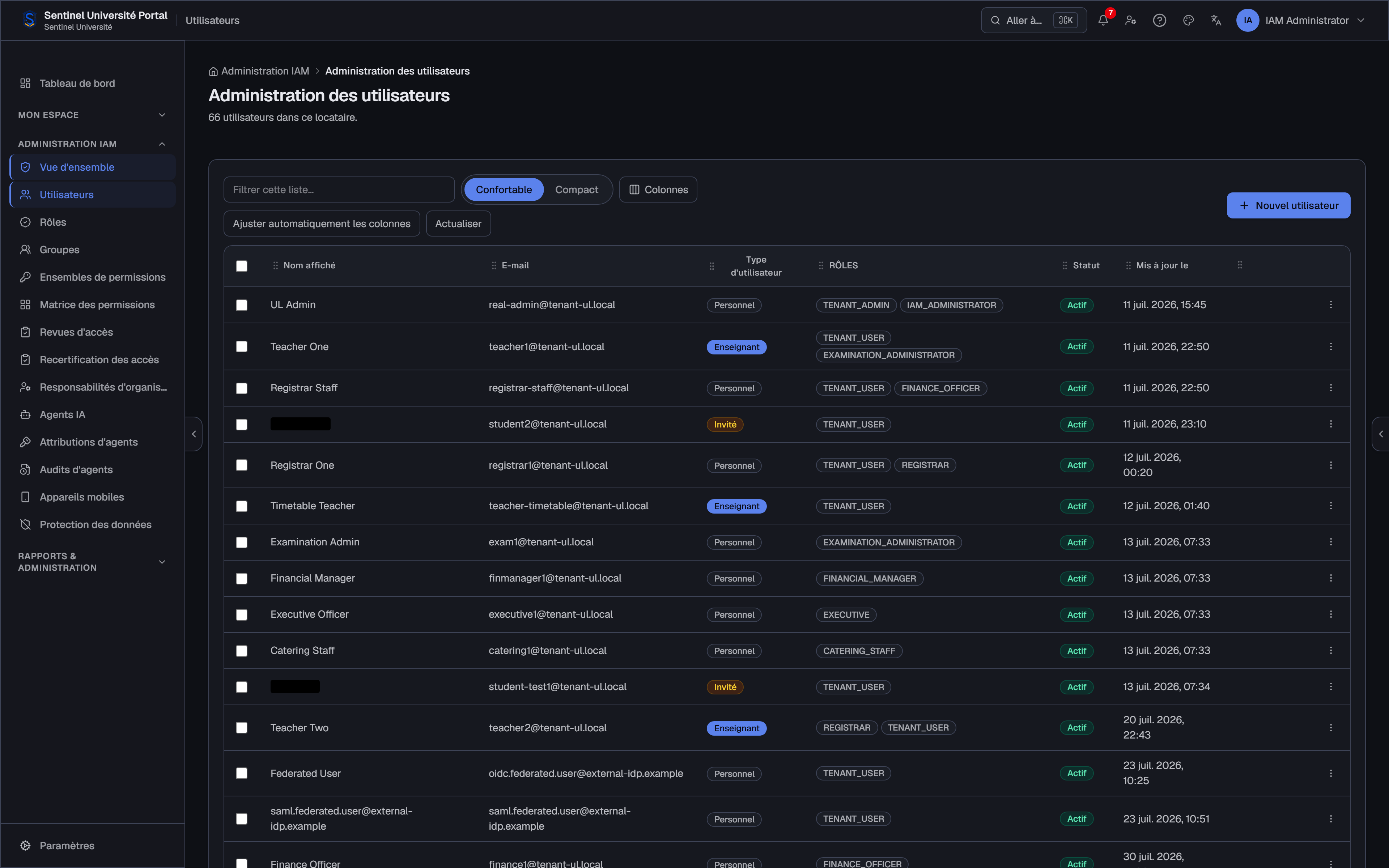Image resolution: width=1389 pixels, height=868 pixels.
Task: Open row actions for Executive Officer
Action: pyautogui.click(x=1330, y=614)
